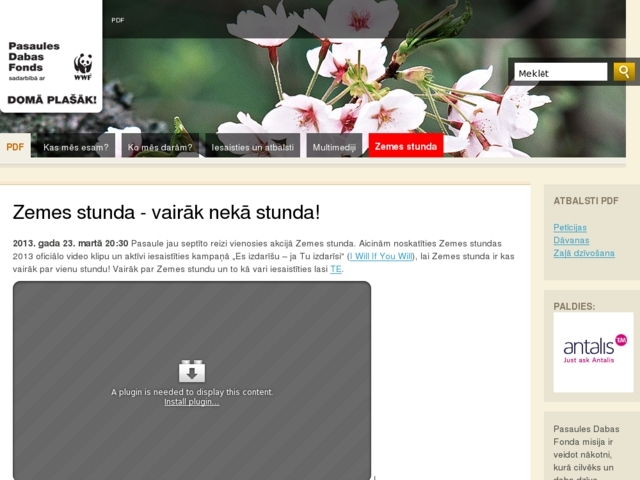Image resolution: width=640 pixels, height=480 pixels.
Task: Click the Install plugin link
Action: (x=192, y=402)
